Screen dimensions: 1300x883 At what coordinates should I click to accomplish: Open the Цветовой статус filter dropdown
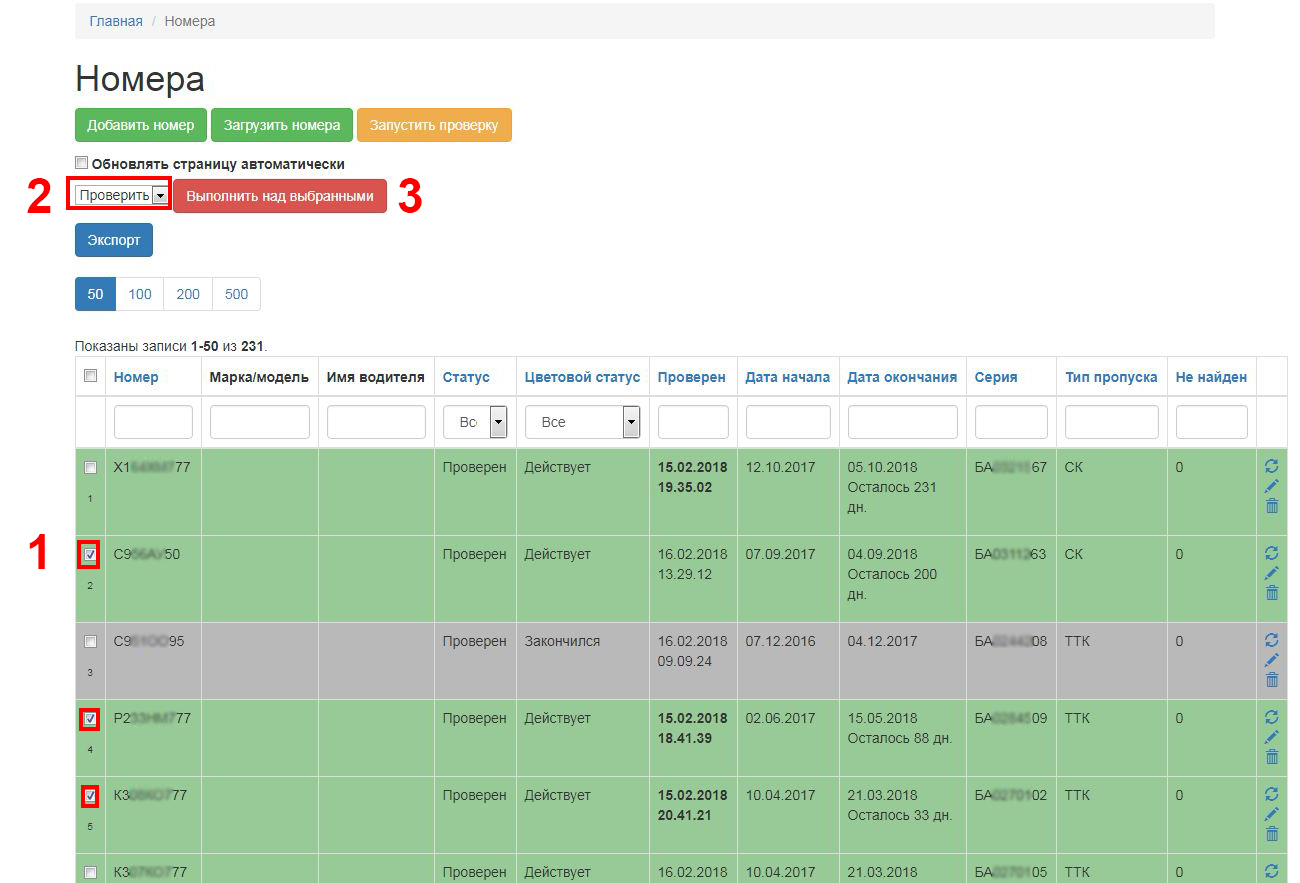click(x=582, y=422)
